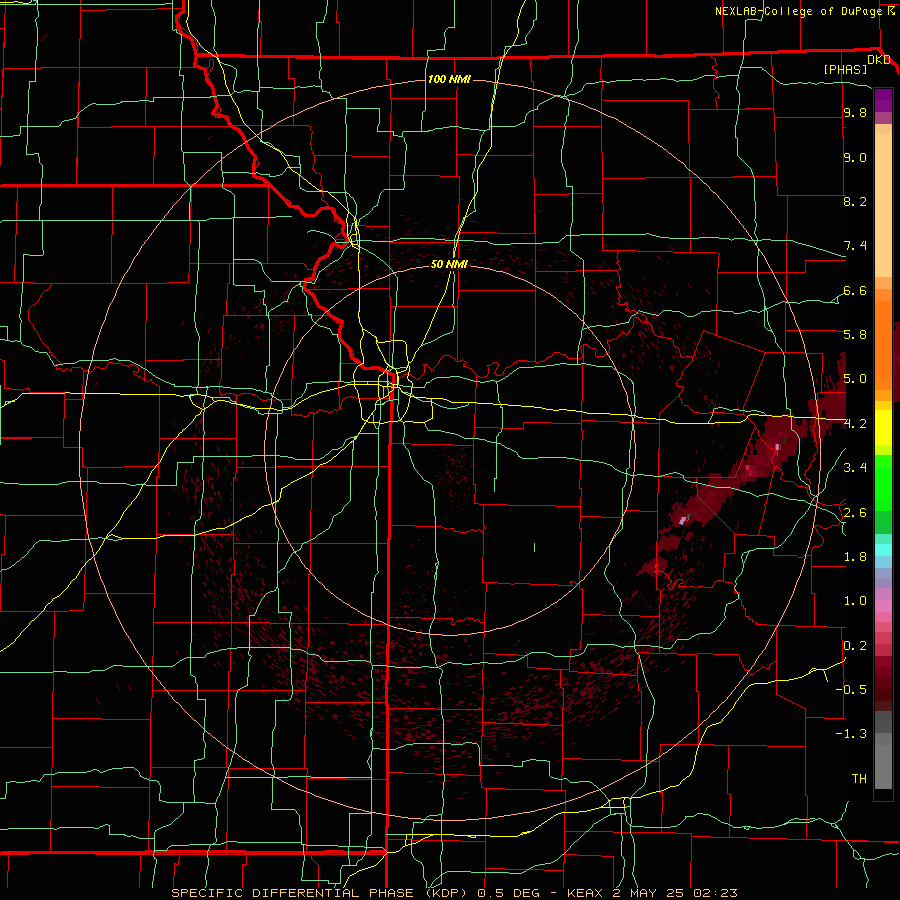900x900 pixels.
Task: Click the 100 NMI range ring label
Action: point(449,79)
